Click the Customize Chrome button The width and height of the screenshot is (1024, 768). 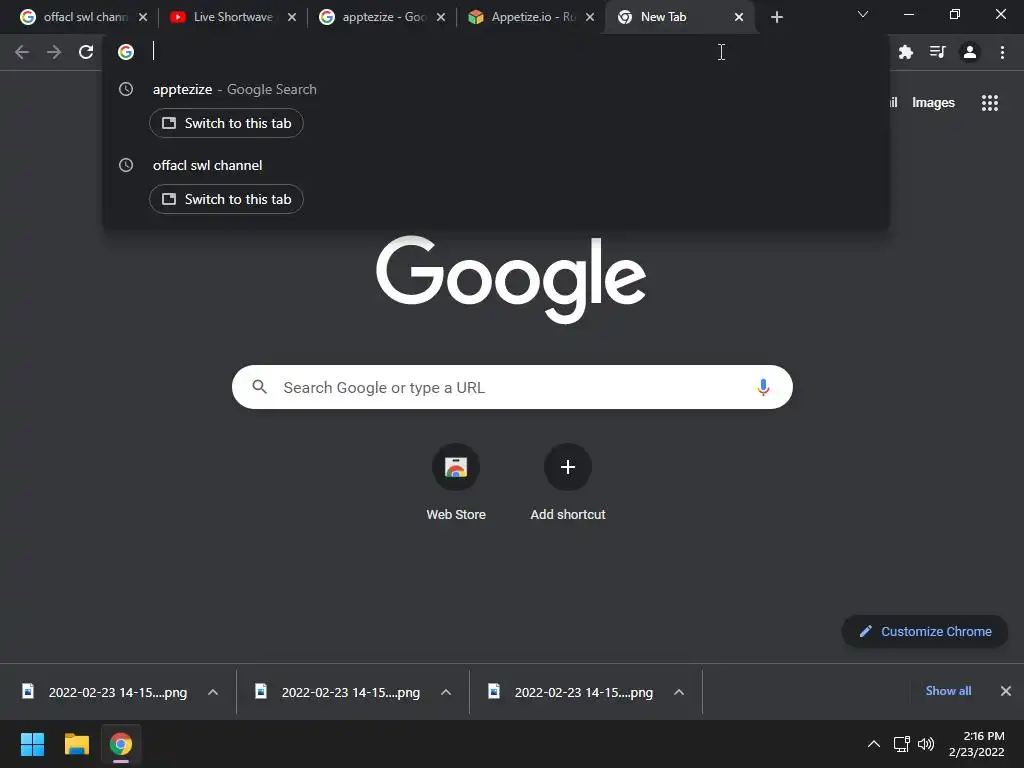pyautogui.click(x=925, y=632)
